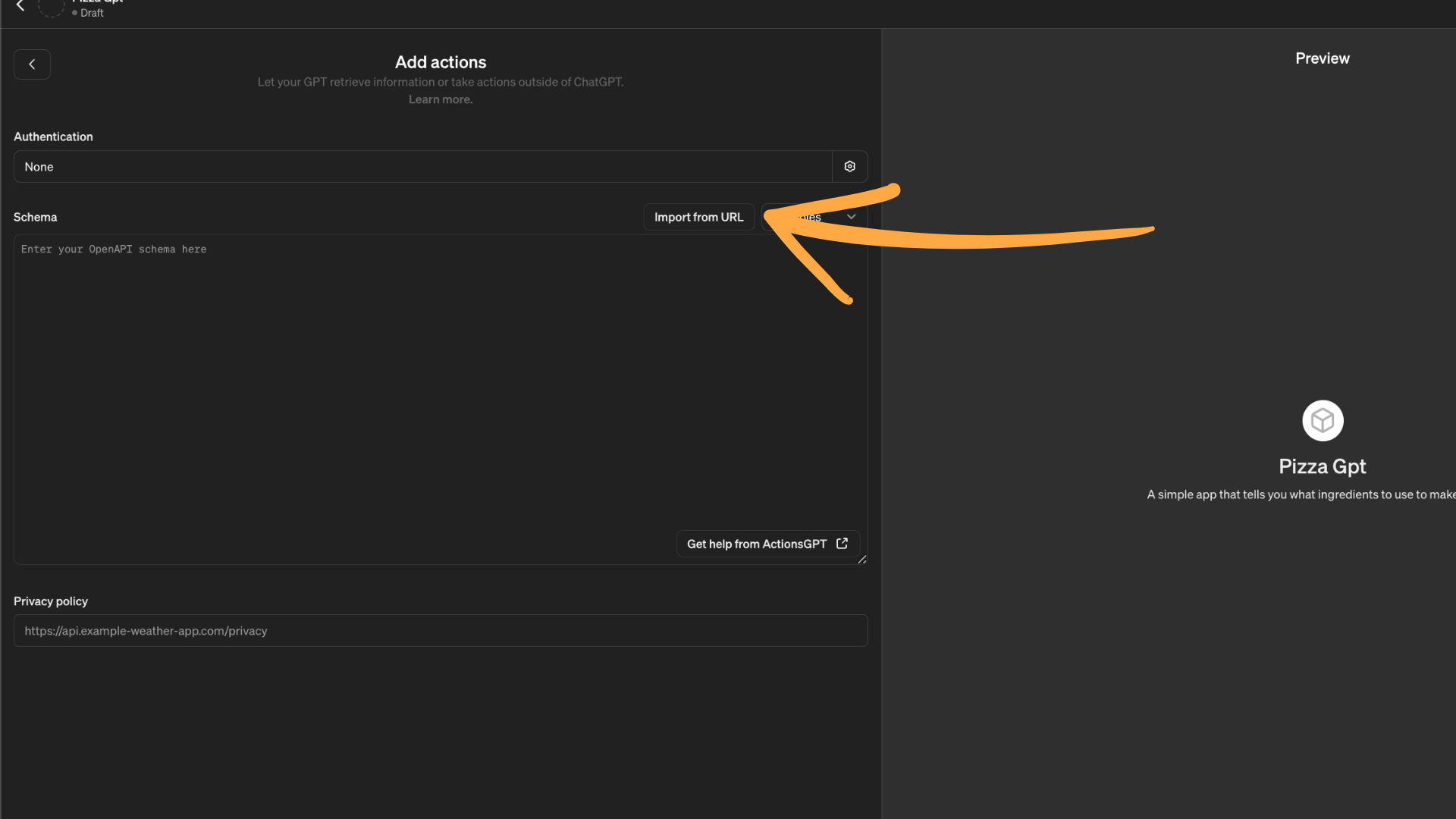Click the Draft status label
Viewport: 1456px width, 819px height.
92,13
